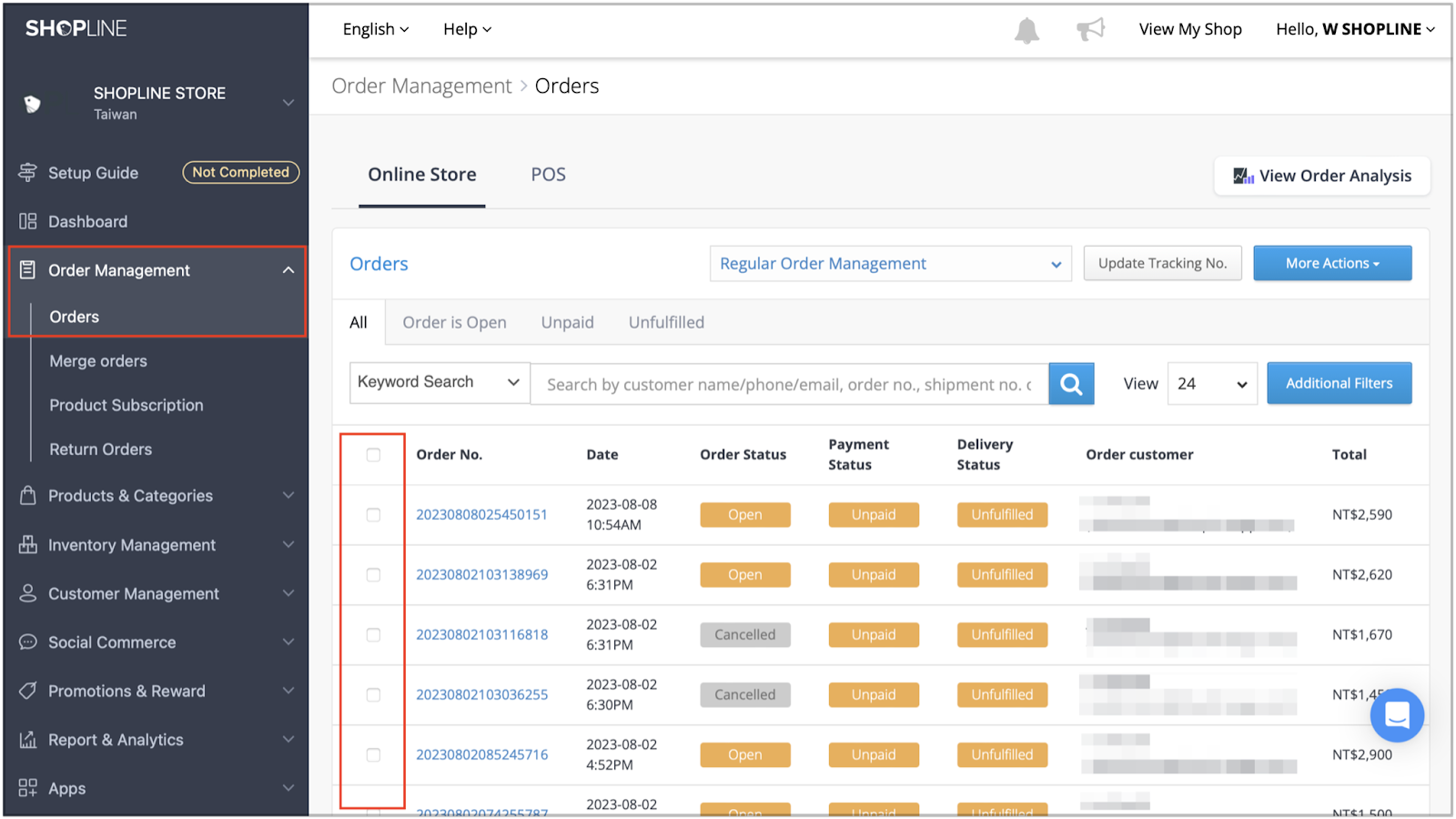Image resolution: width=1456 pixels, height=819 pixels.
Task: Expand Report & Analytics menu
Action: tap(288, 740)
